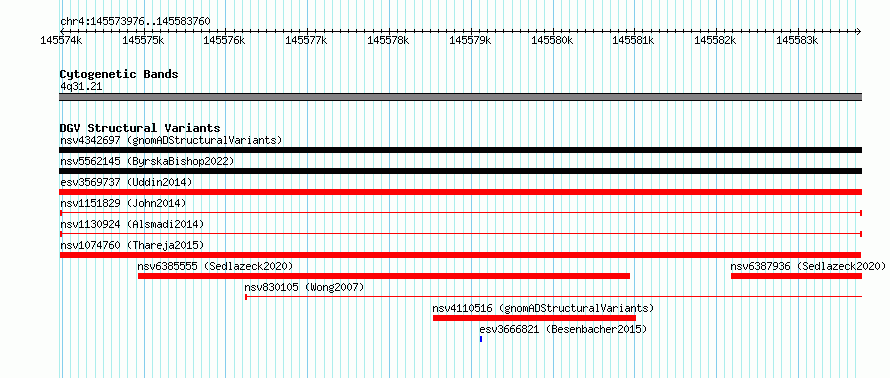Click the black bar for nsv5562145
The width and height of the screenshot is (890, 378).
click(x=460, y=171)
